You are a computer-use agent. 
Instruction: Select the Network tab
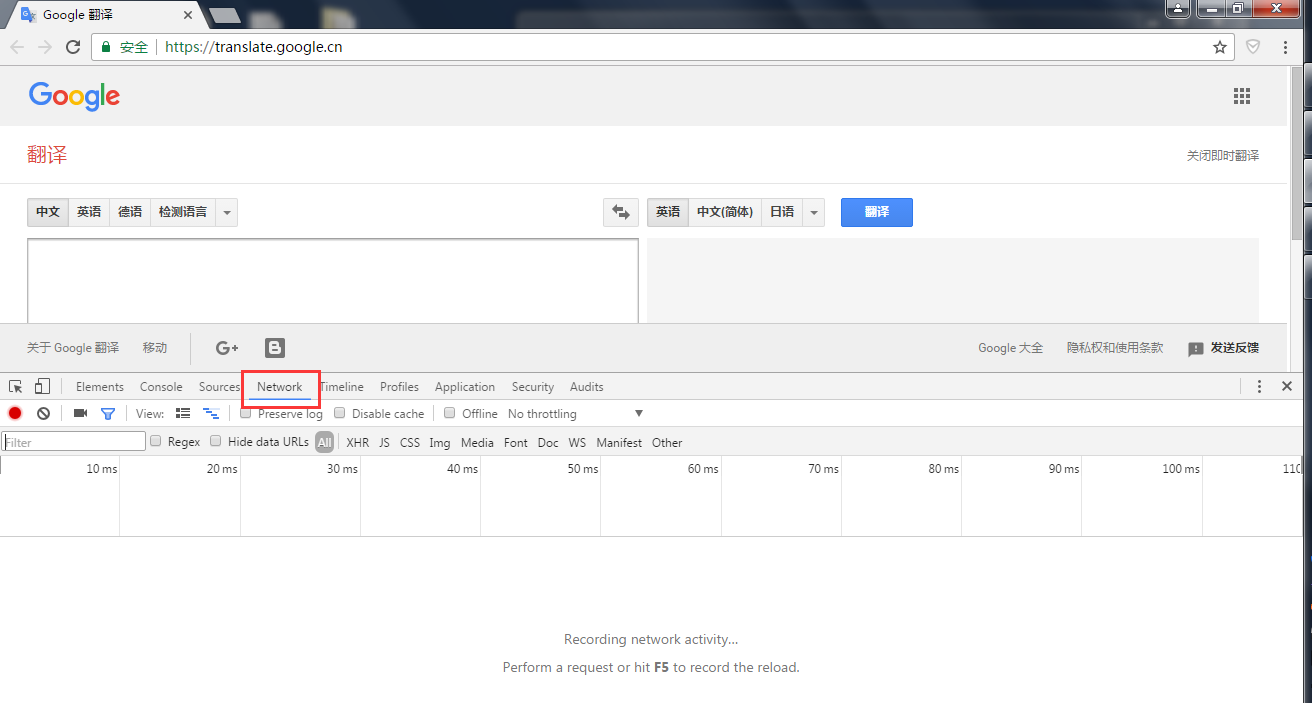click(280, 387)
